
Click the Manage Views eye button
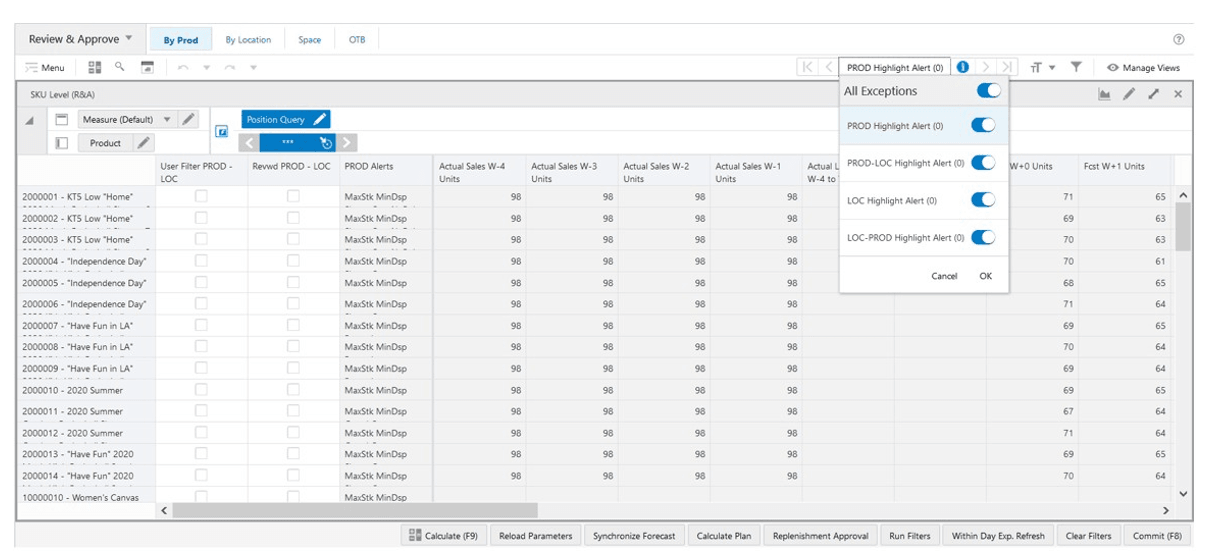click(x=1143, y=67)
